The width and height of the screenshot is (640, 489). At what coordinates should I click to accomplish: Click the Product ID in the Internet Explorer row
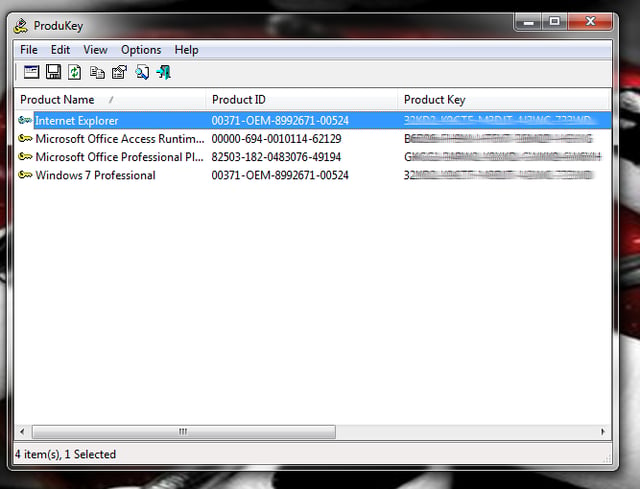pyautogui.click(x=280, y=120)
